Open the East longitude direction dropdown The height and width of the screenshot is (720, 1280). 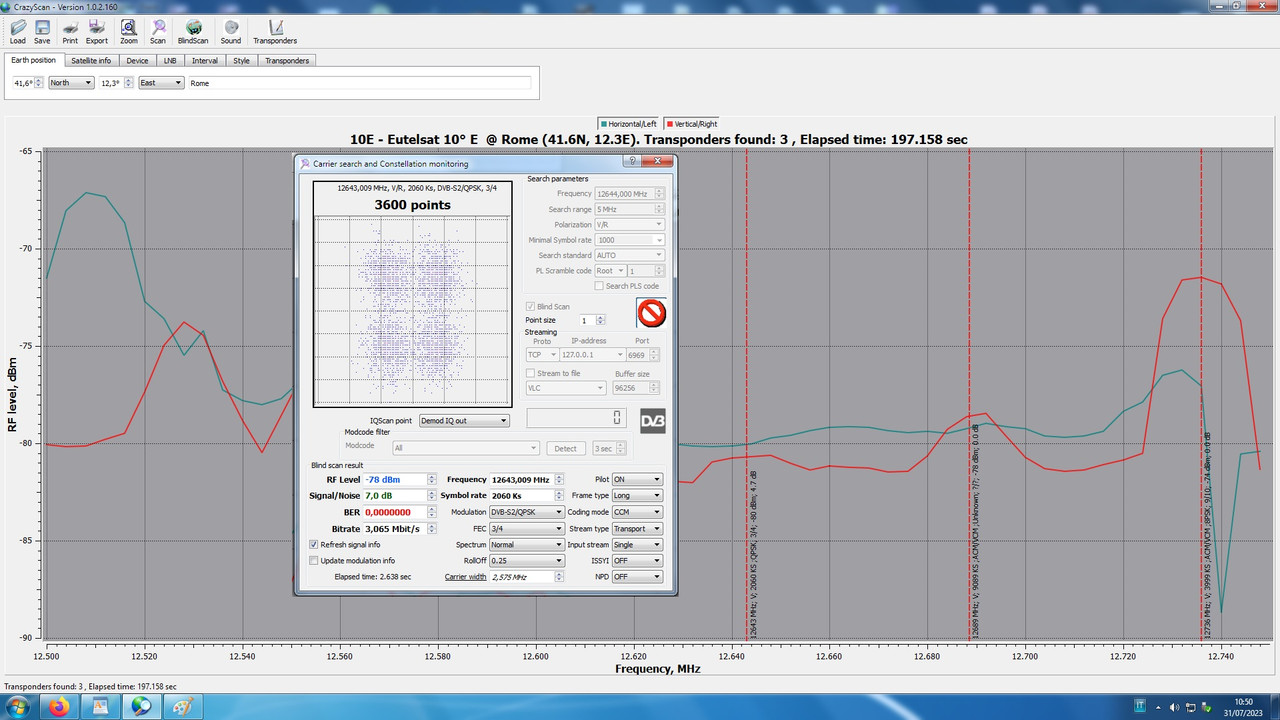(x=161, y=83)
